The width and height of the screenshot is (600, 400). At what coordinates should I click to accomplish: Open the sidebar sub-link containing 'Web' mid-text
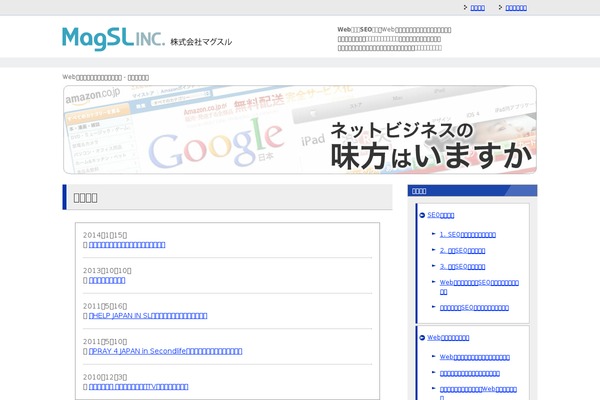(478, 393)
